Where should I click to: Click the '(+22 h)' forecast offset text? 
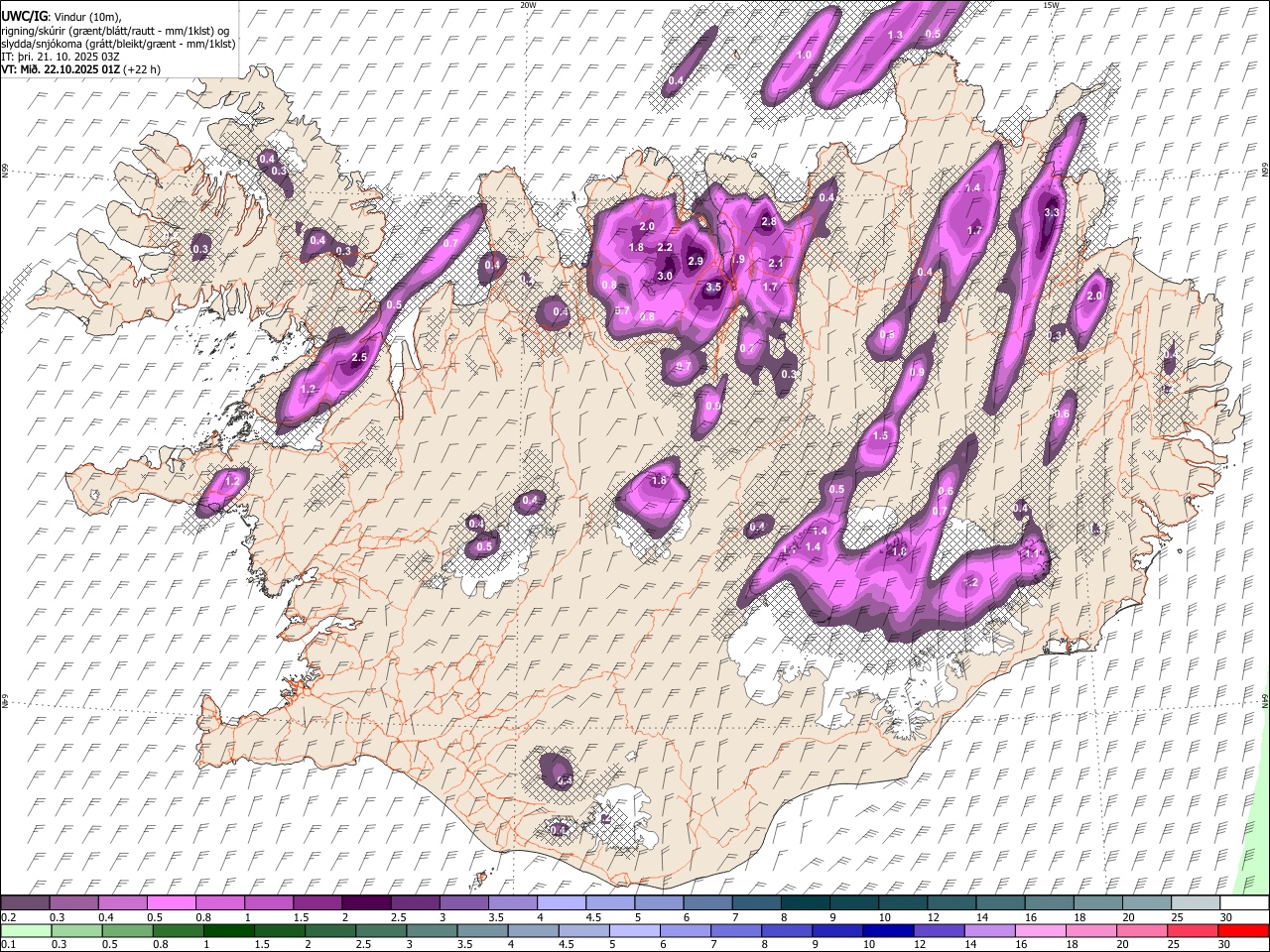[142, 69]
